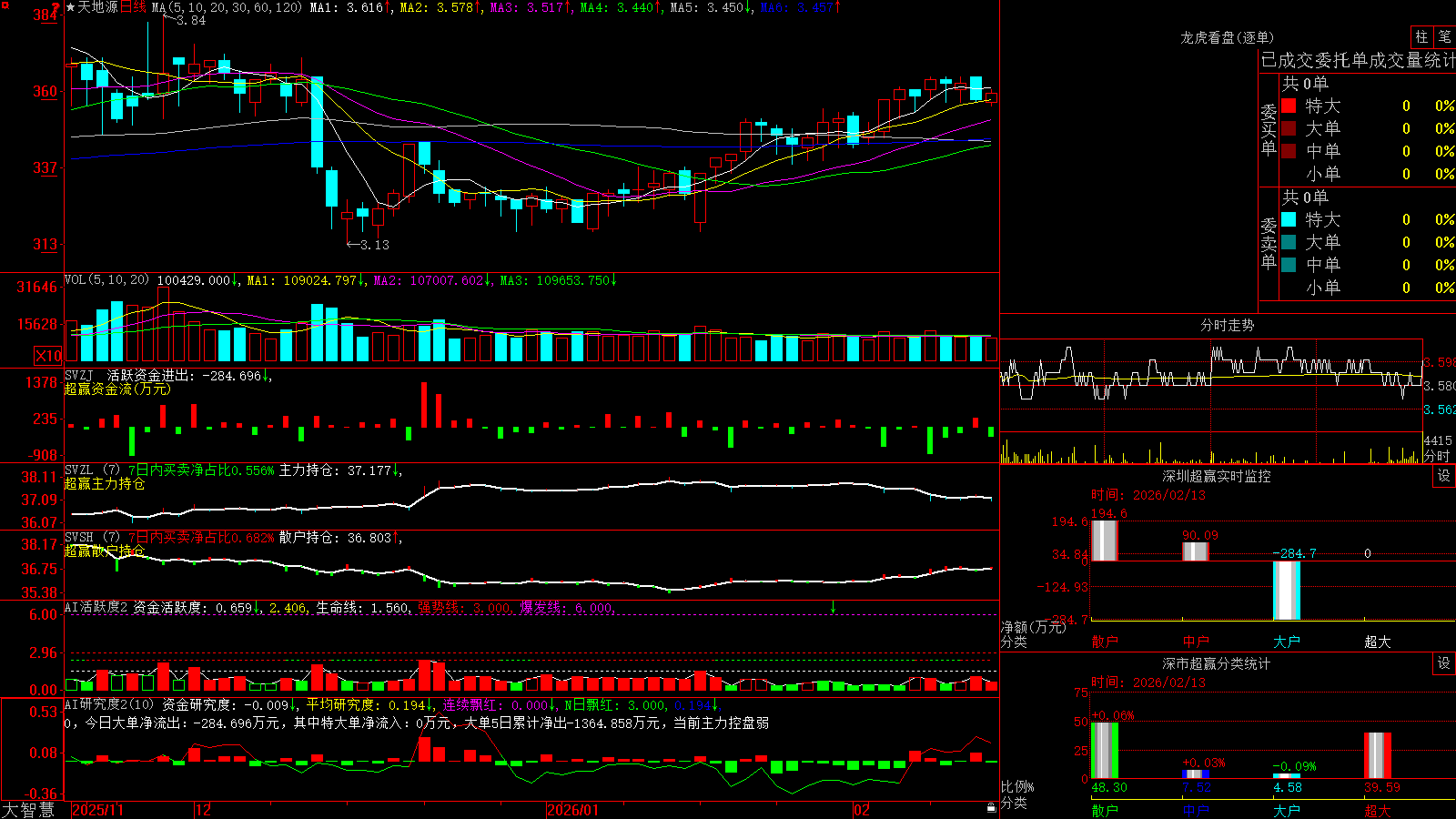This screenshot has width=1456, height=819.
Task: Click the cyan 特大 swatch under 委卖单
Action: click(1289, 219)
